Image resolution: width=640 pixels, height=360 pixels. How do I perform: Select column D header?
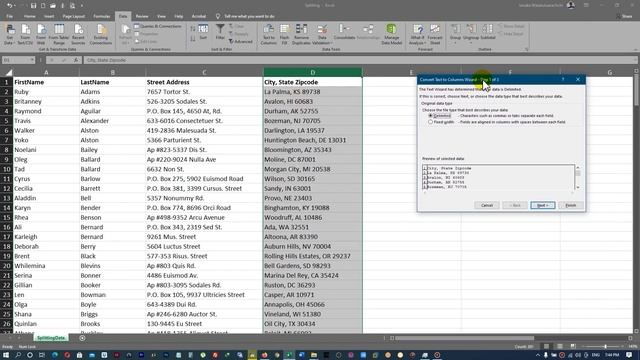pos(313,72)
